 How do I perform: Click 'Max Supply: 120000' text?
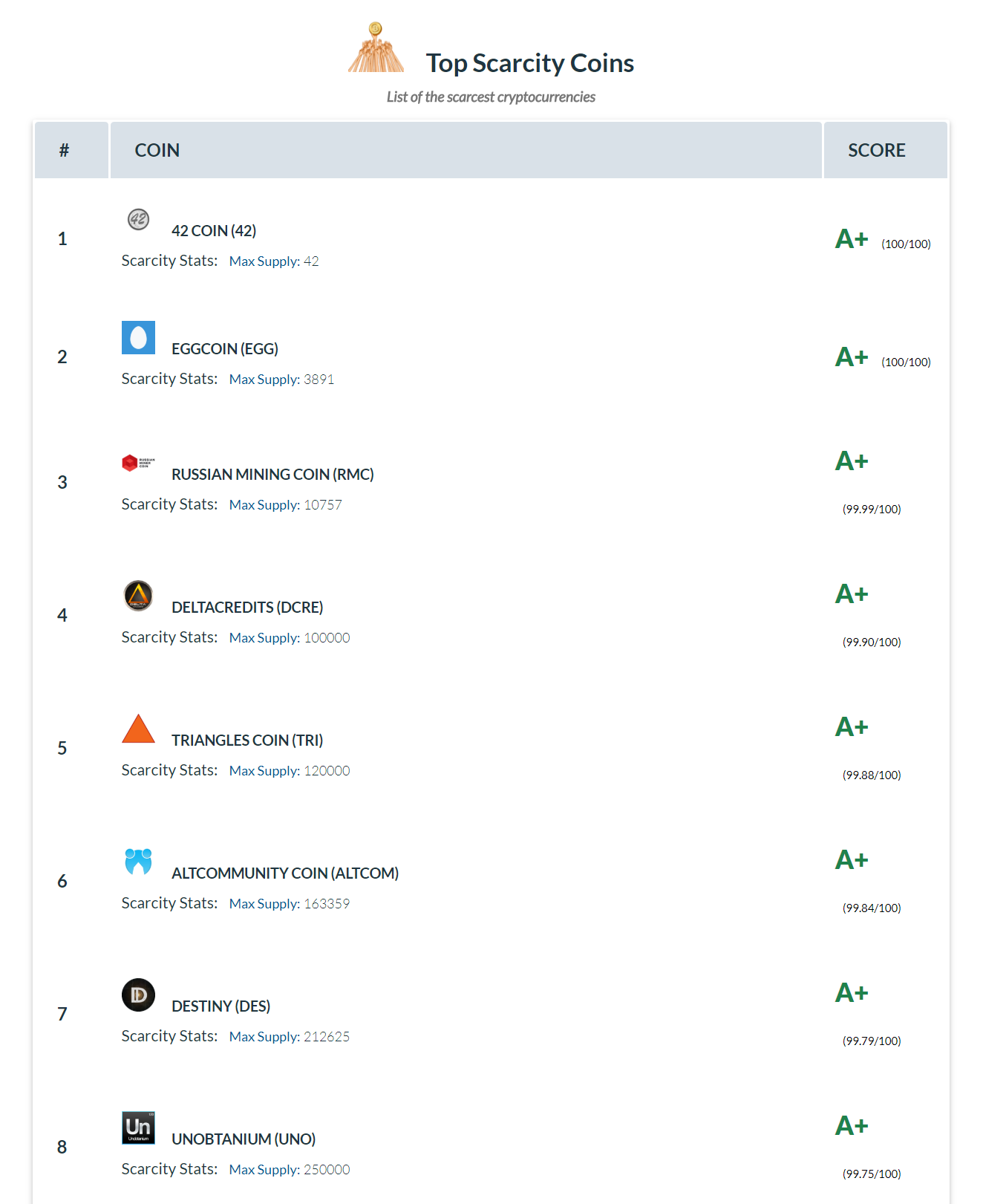click(290, 771)
